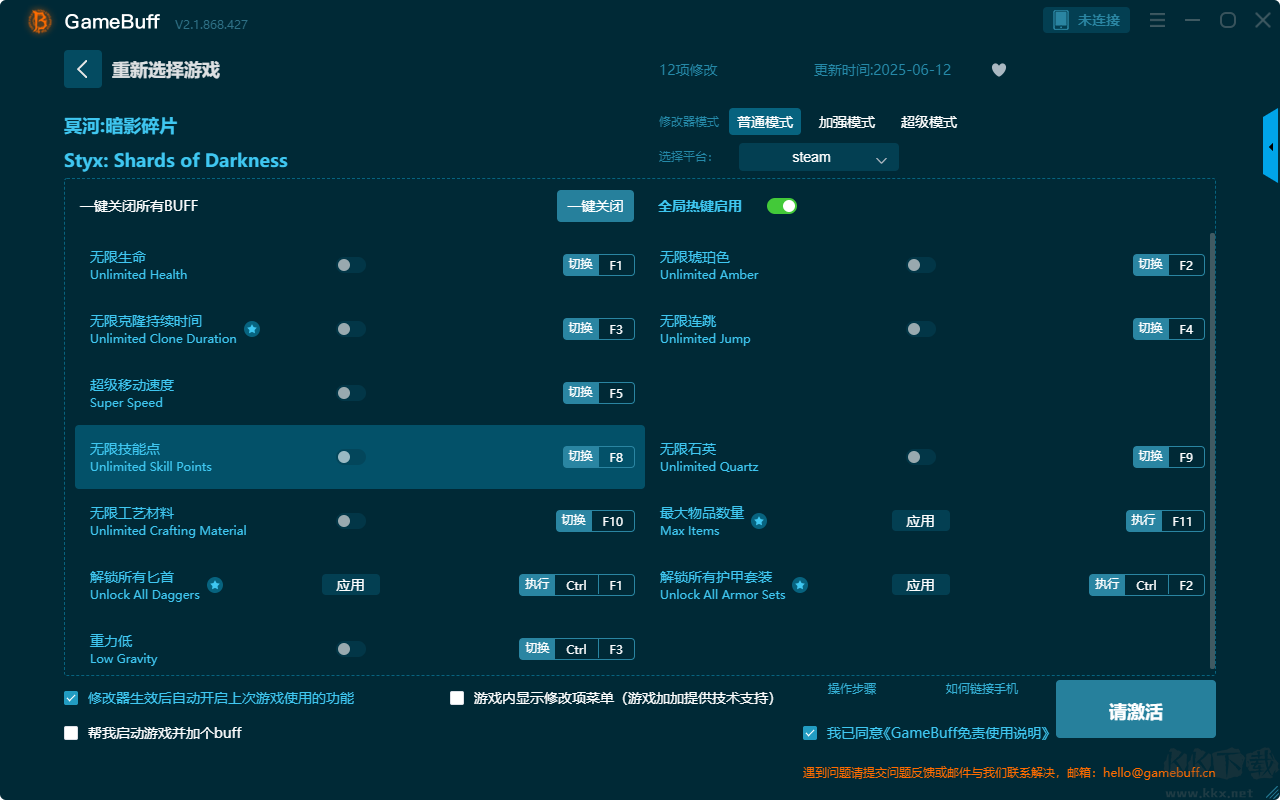1280x800 pixels.
Task: Click the 12项修改 count text
Action: [x=688, y=70]
